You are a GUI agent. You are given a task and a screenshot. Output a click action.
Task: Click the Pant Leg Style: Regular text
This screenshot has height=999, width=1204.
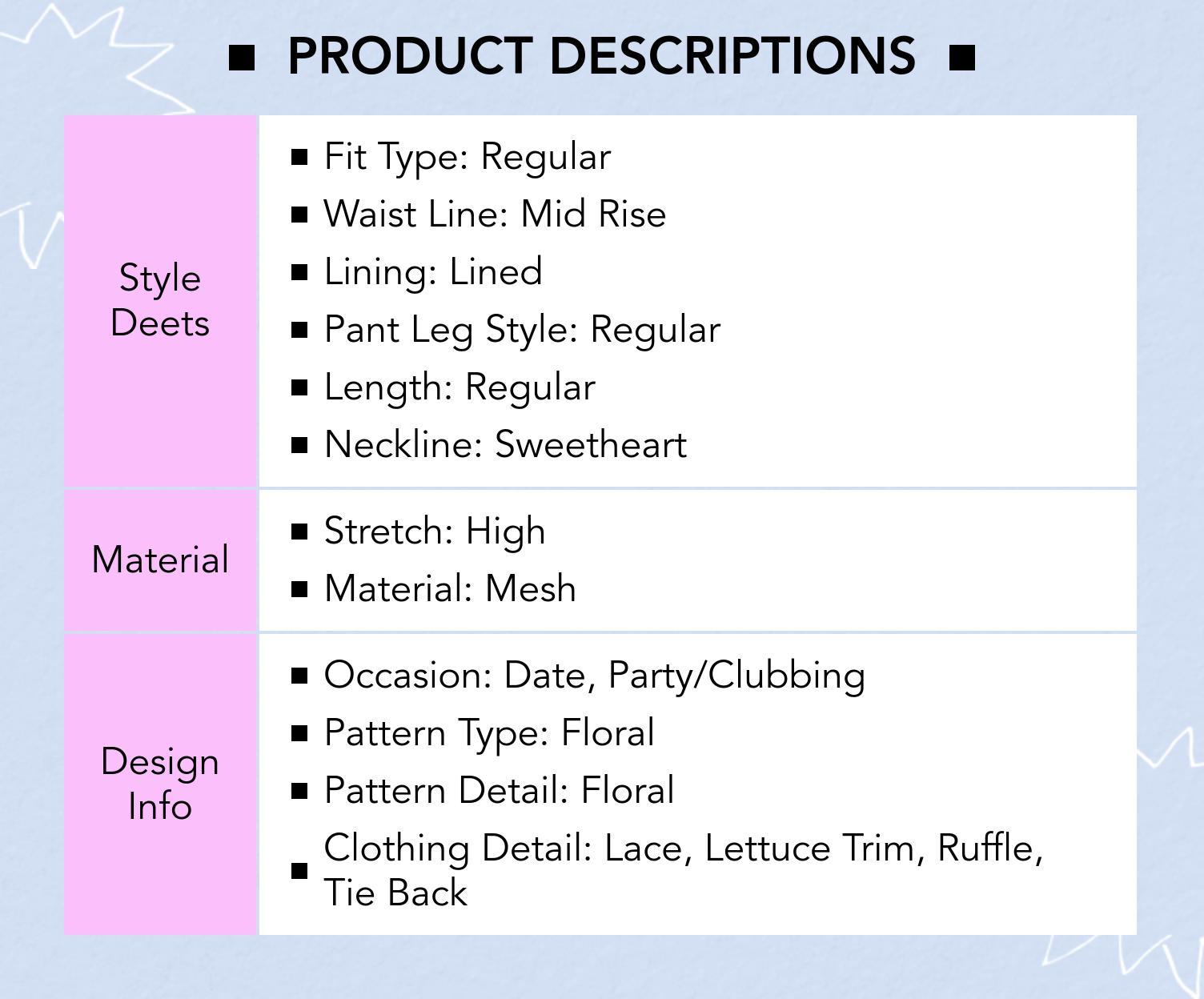pyautogui.click(x=522, y=330)
